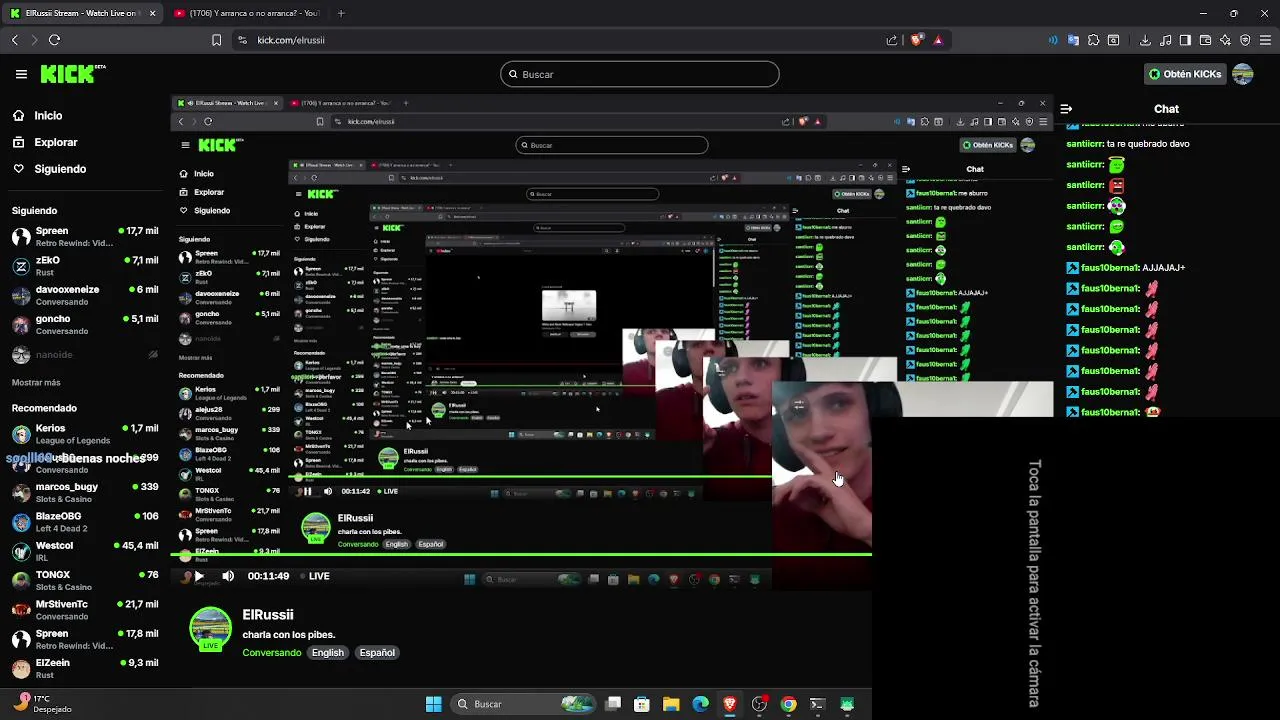Image resolution: width=1280 pixels, height=720 pixels.
Task: Open Westcol IRL channel
Action: click(x=85, y=551)
